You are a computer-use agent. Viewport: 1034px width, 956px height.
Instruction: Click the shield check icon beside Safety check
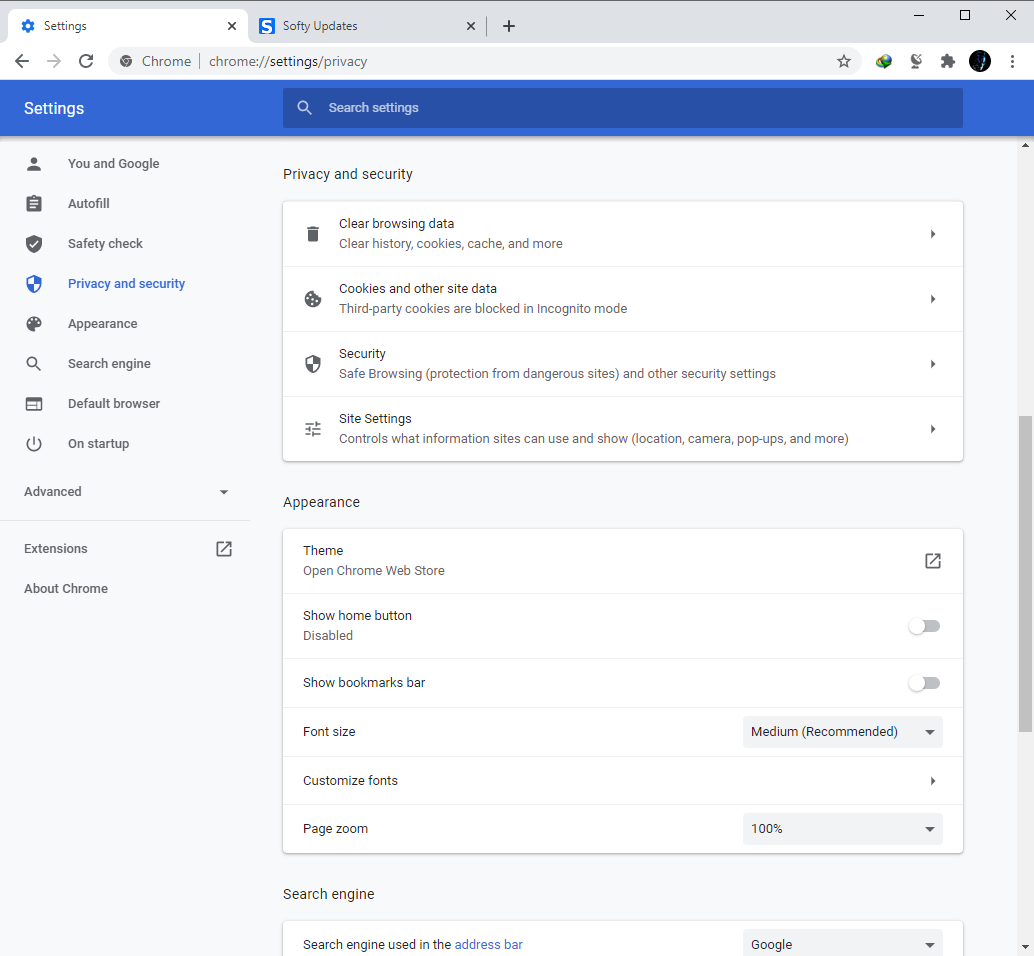[x=34, y=243]
